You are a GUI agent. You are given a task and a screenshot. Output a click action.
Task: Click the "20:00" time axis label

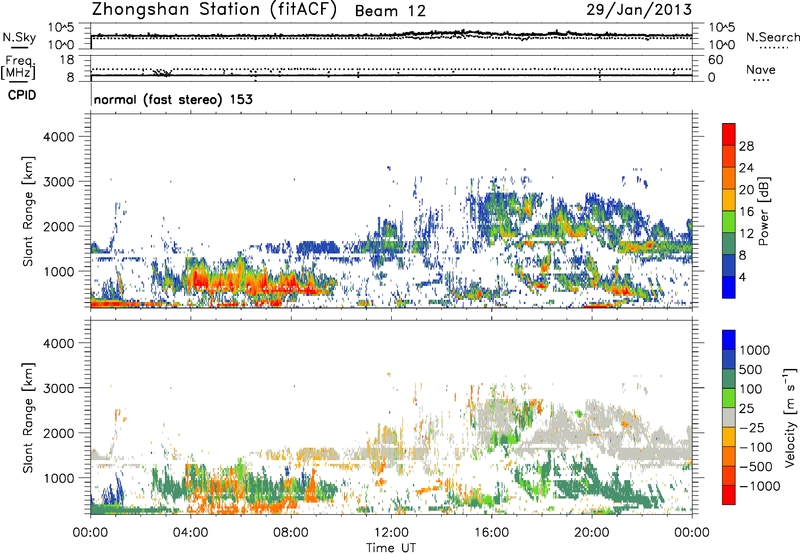pyautogui.click(x=592, y=533)
